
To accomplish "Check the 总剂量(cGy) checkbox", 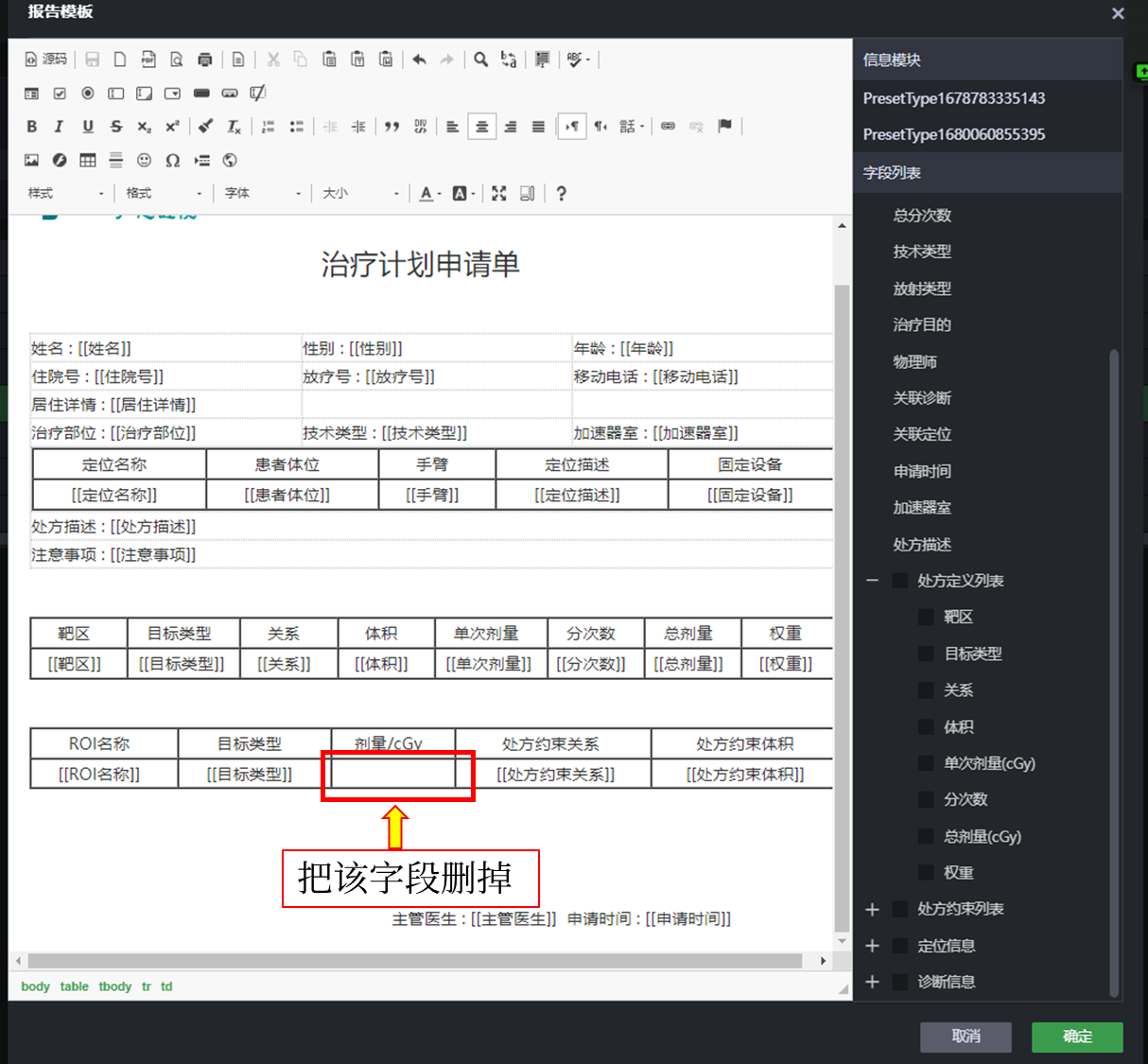I will coord(927,836).
